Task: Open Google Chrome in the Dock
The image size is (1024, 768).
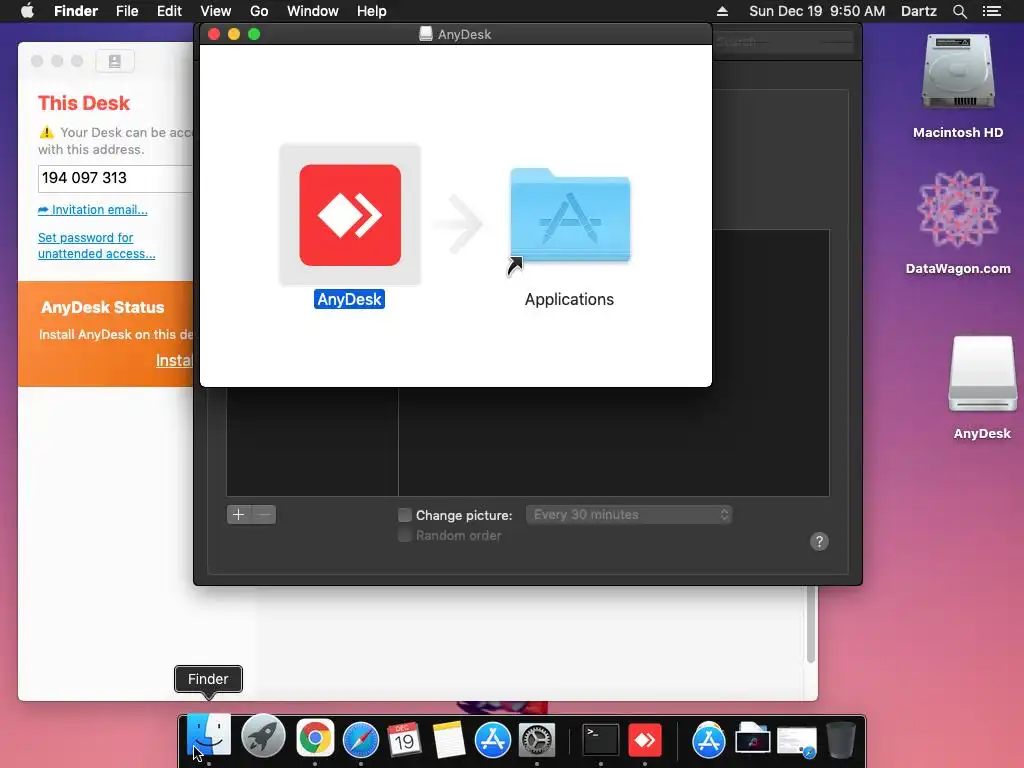Action: pyautogui.click(x=315, y=738)
